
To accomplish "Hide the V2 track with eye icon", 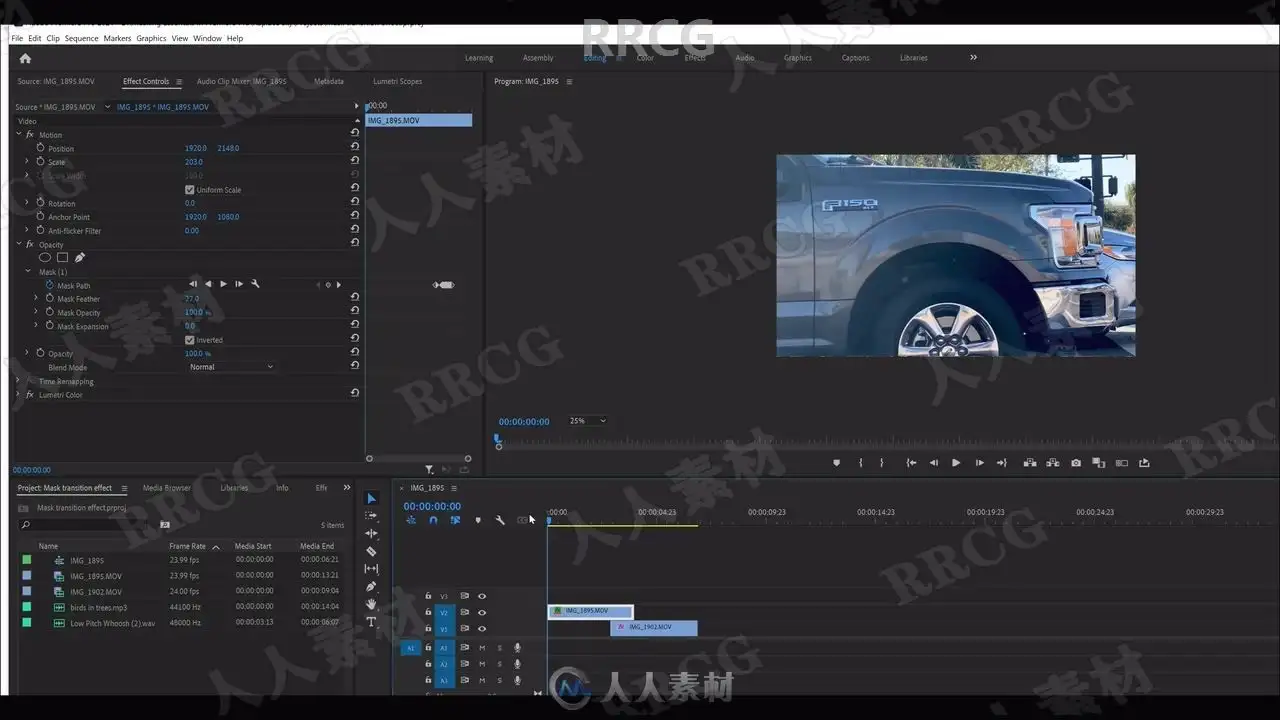I will click(482, 613).
